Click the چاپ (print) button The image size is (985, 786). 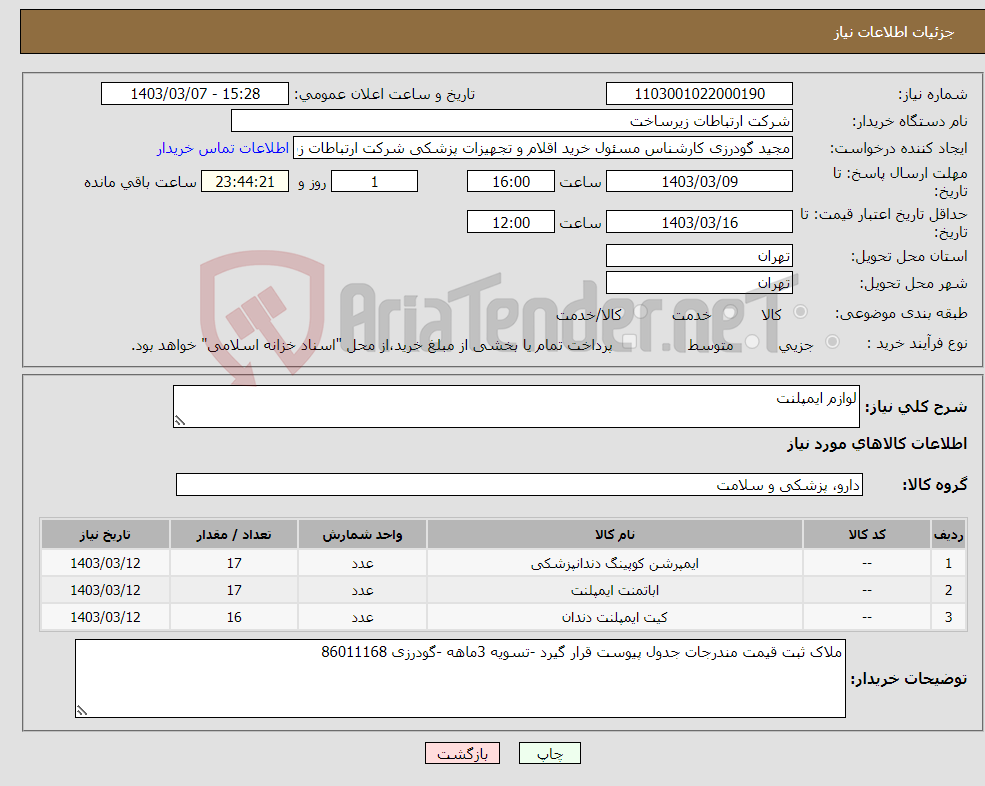point(550,753)
